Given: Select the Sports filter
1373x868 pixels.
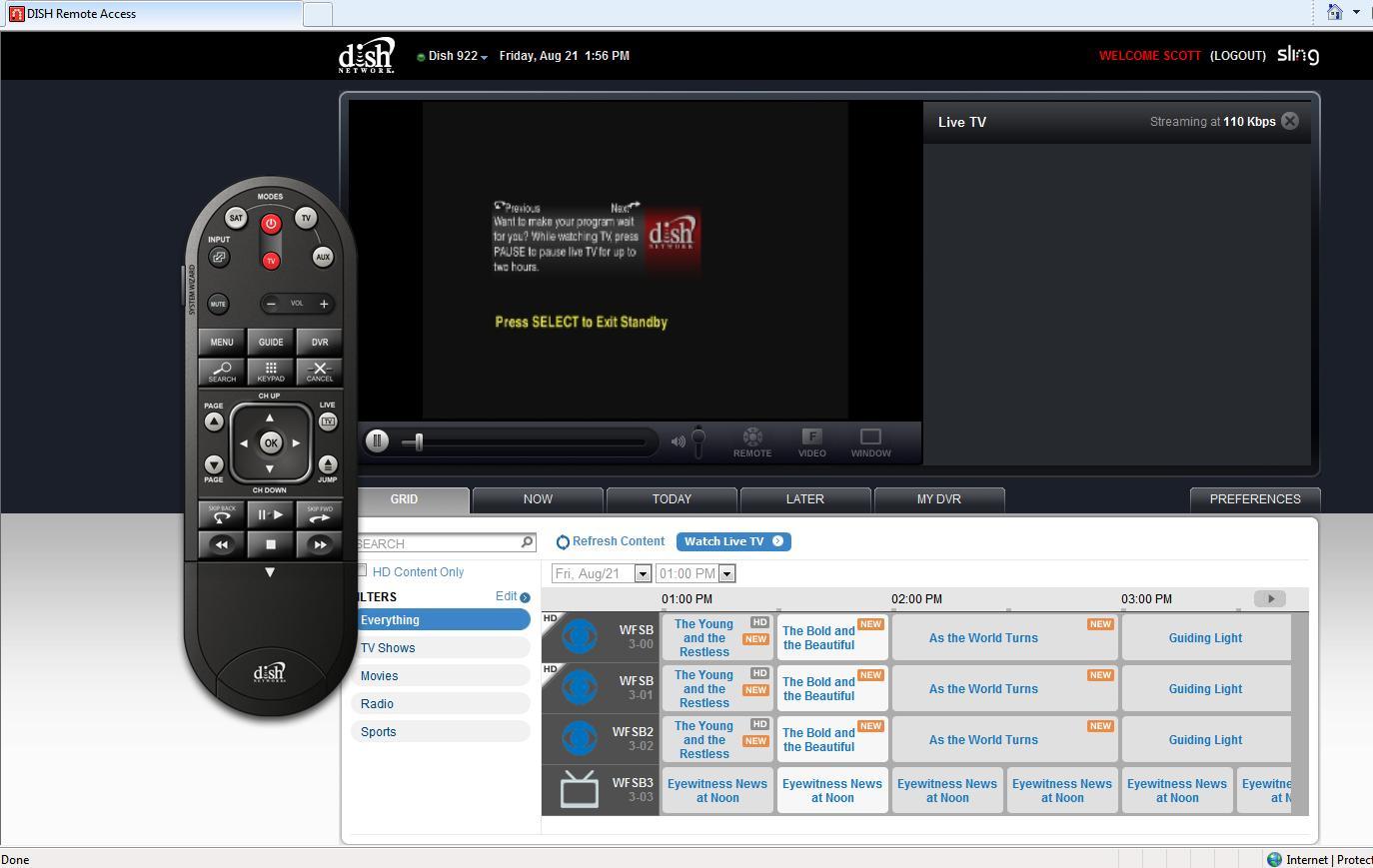Looking at the screenshot, I should [442, 732].
